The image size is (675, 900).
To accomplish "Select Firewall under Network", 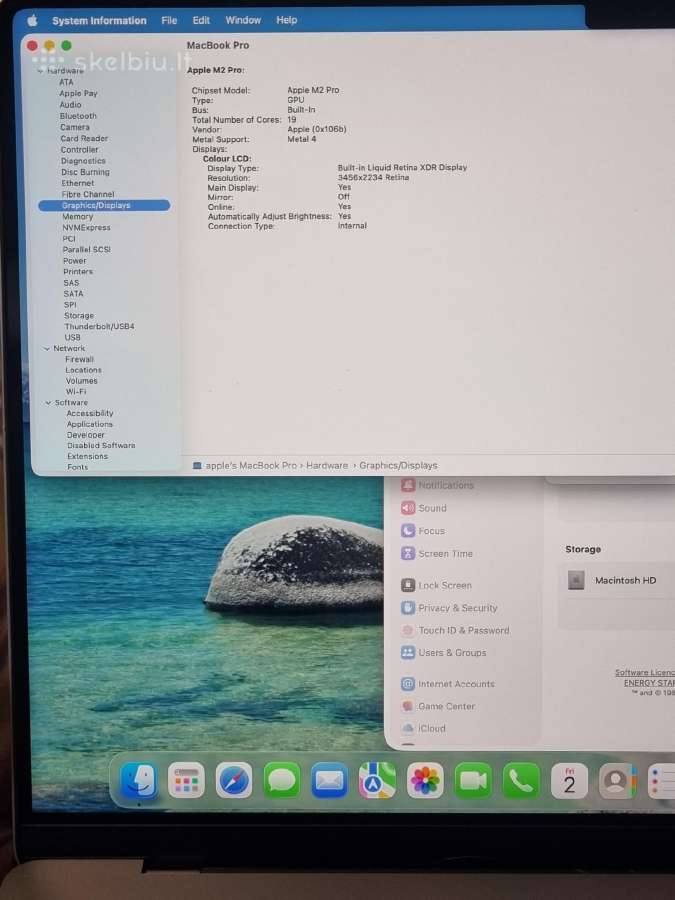I will click(79, 359).
